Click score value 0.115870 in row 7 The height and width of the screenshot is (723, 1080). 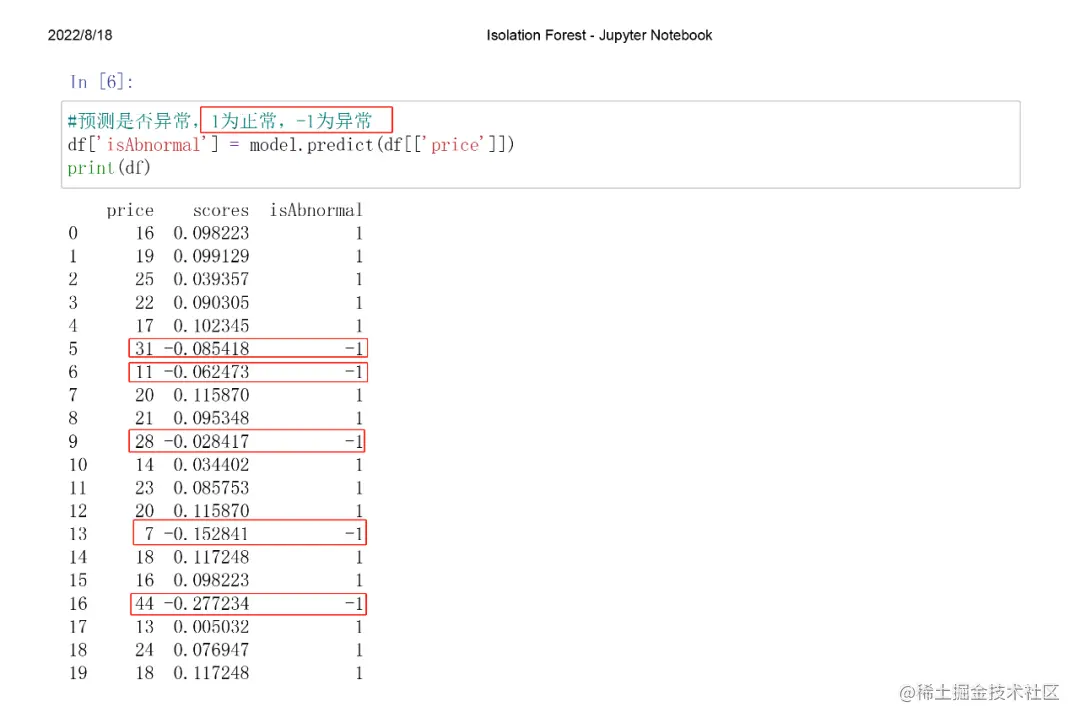click(211, 395)
